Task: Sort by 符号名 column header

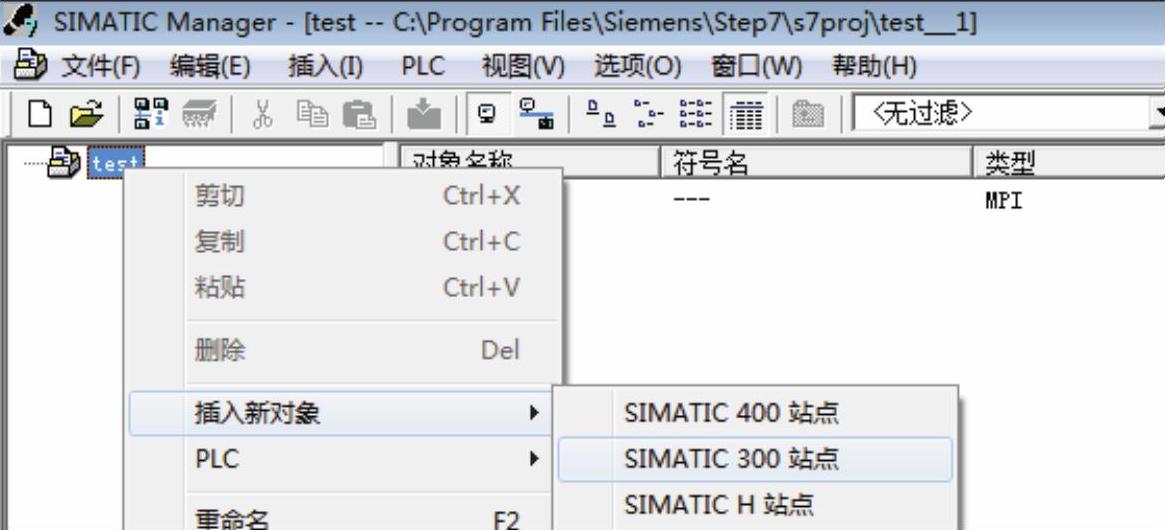Action: tap(817, 162)
